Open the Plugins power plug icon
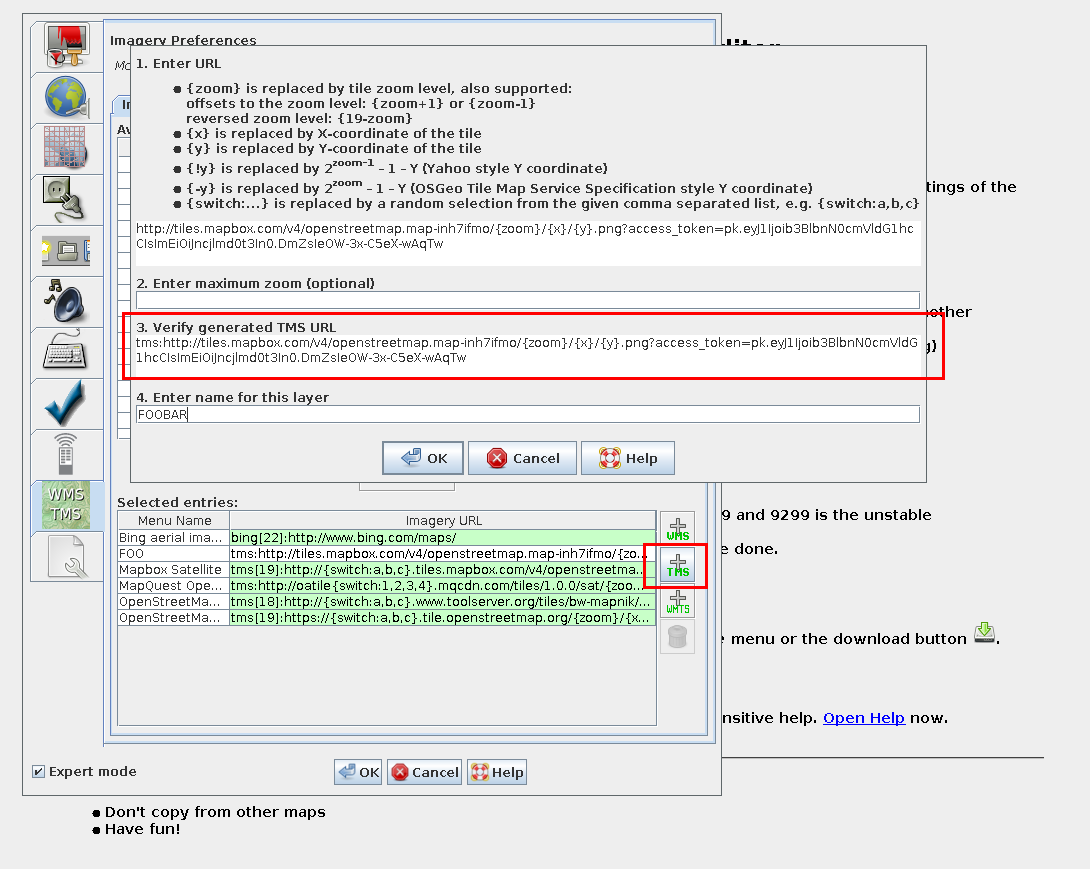The width and height of the screenshot is (1090, 869). click(x=67, y=200)
